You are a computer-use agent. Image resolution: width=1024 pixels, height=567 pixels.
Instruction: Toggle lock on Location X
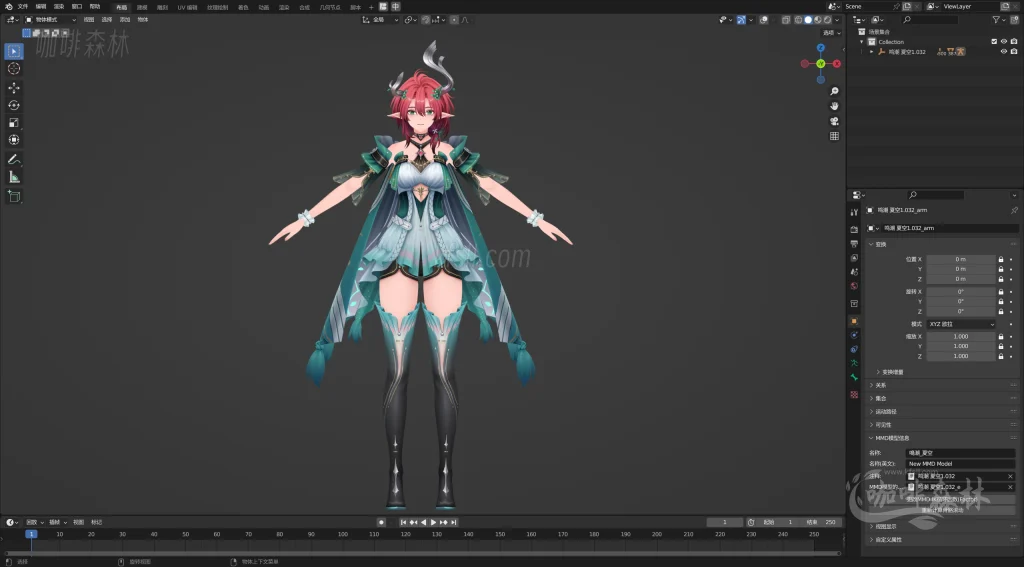[1000, 259]
